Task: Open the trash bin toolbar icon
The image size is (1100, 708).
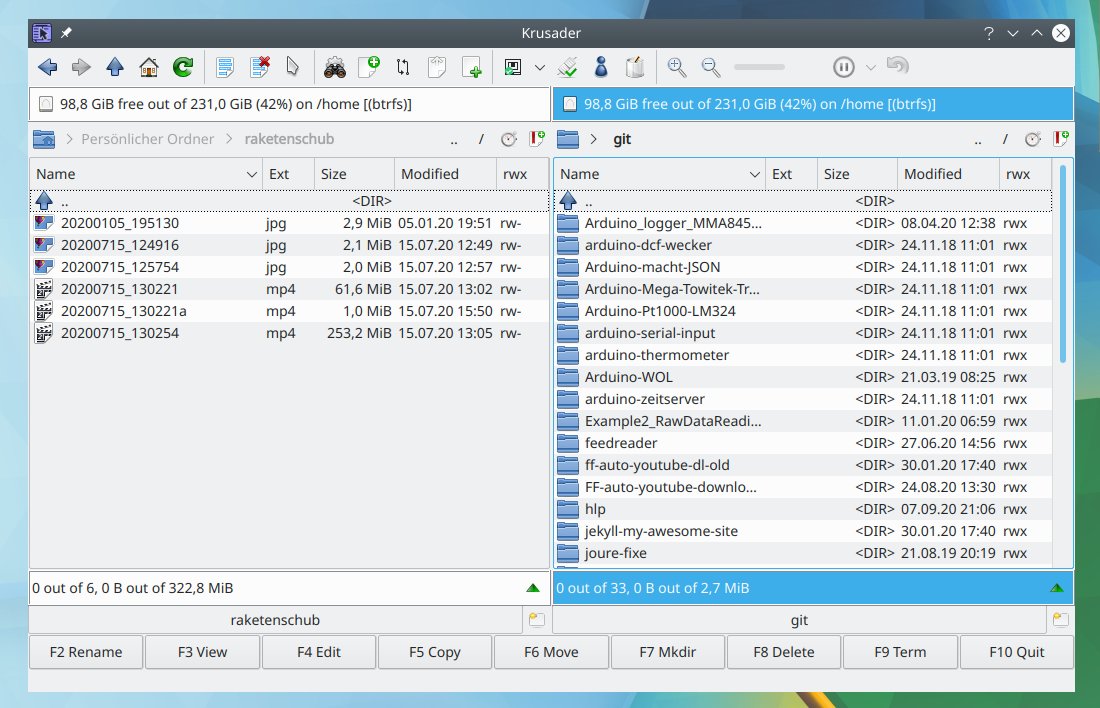Action: (x=636, y=67)
